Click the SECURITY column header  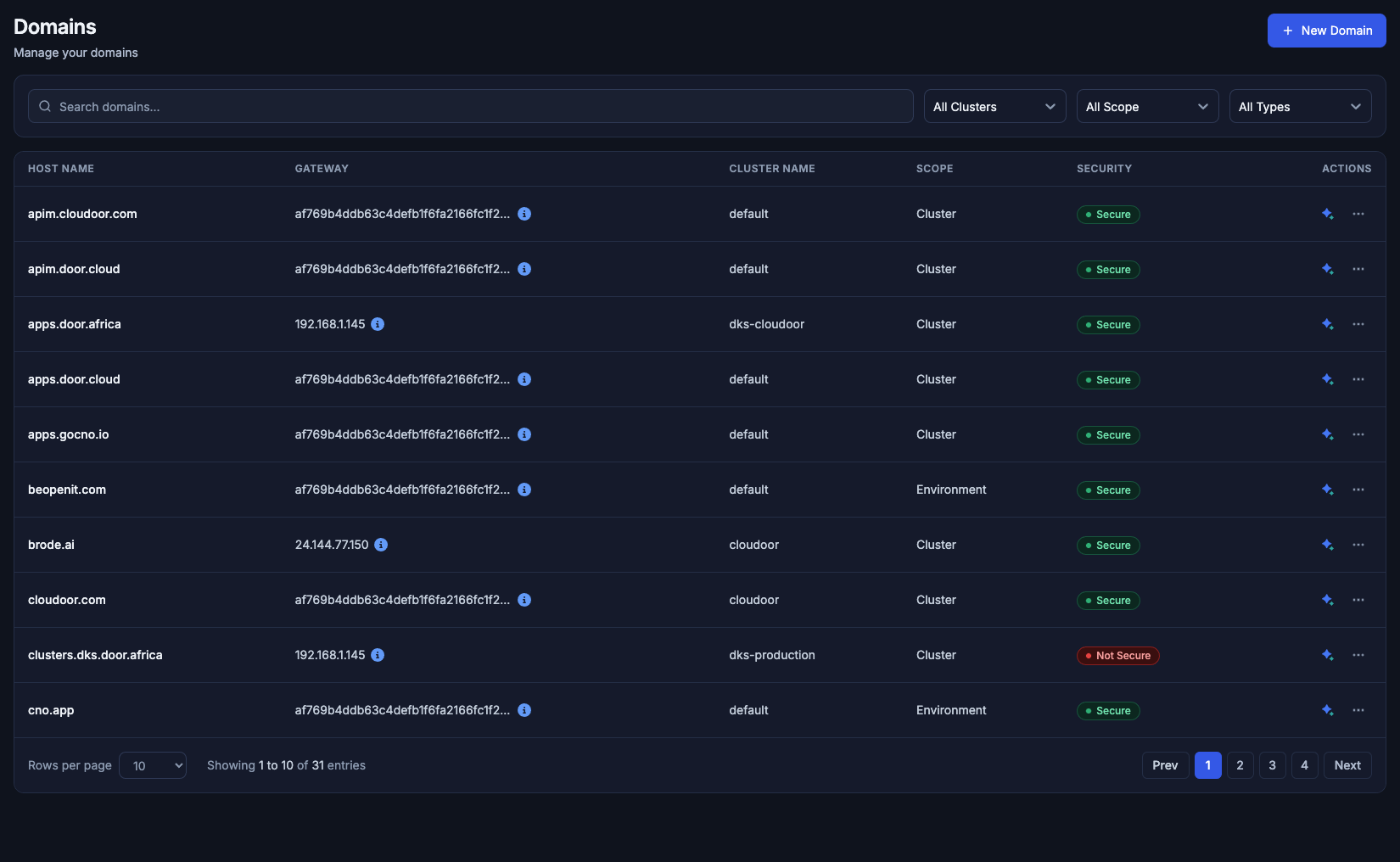1104,169
